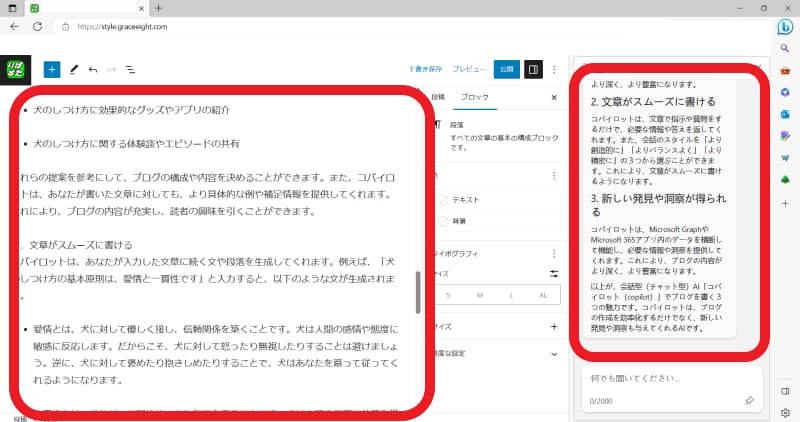Screen dimensions: 800x422
Task: Click the site info lock icon
Action: coord(65,27)
